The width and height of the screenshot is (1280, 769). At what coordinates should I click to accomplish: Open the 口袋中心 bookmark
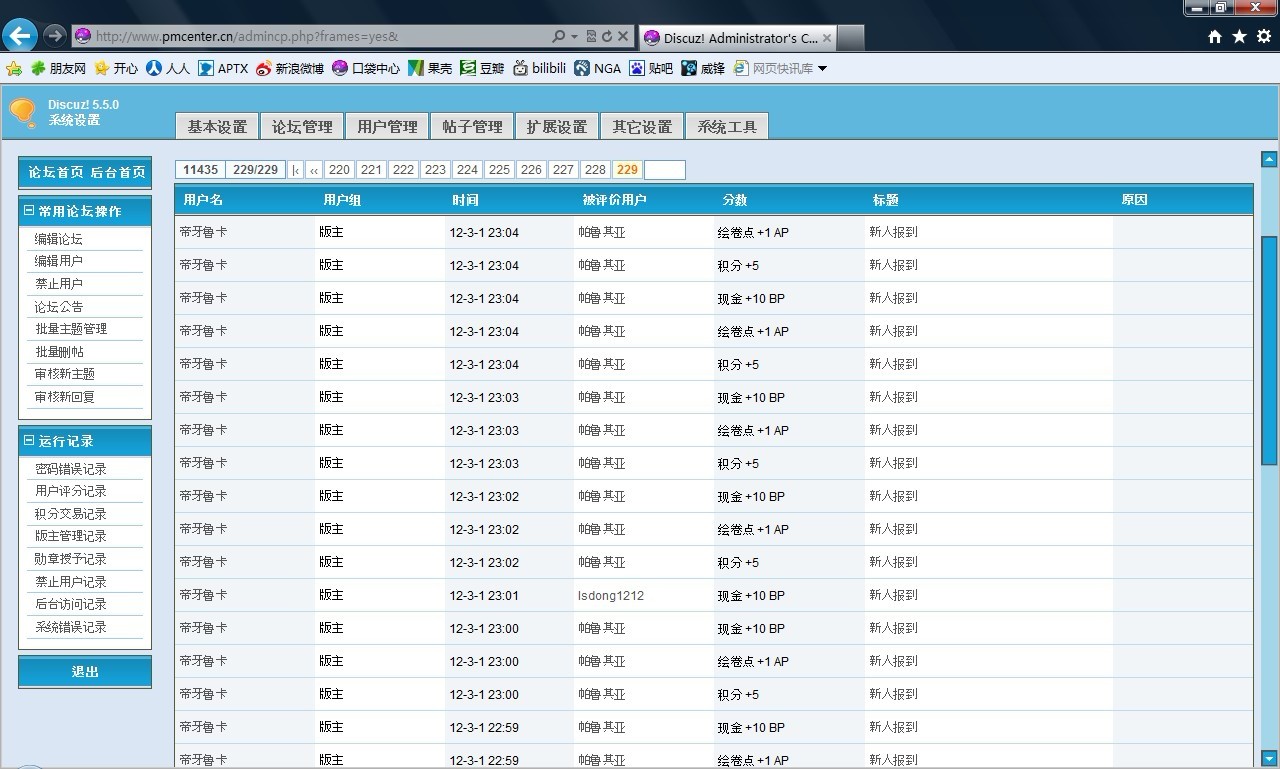click(x=366, y=68)
